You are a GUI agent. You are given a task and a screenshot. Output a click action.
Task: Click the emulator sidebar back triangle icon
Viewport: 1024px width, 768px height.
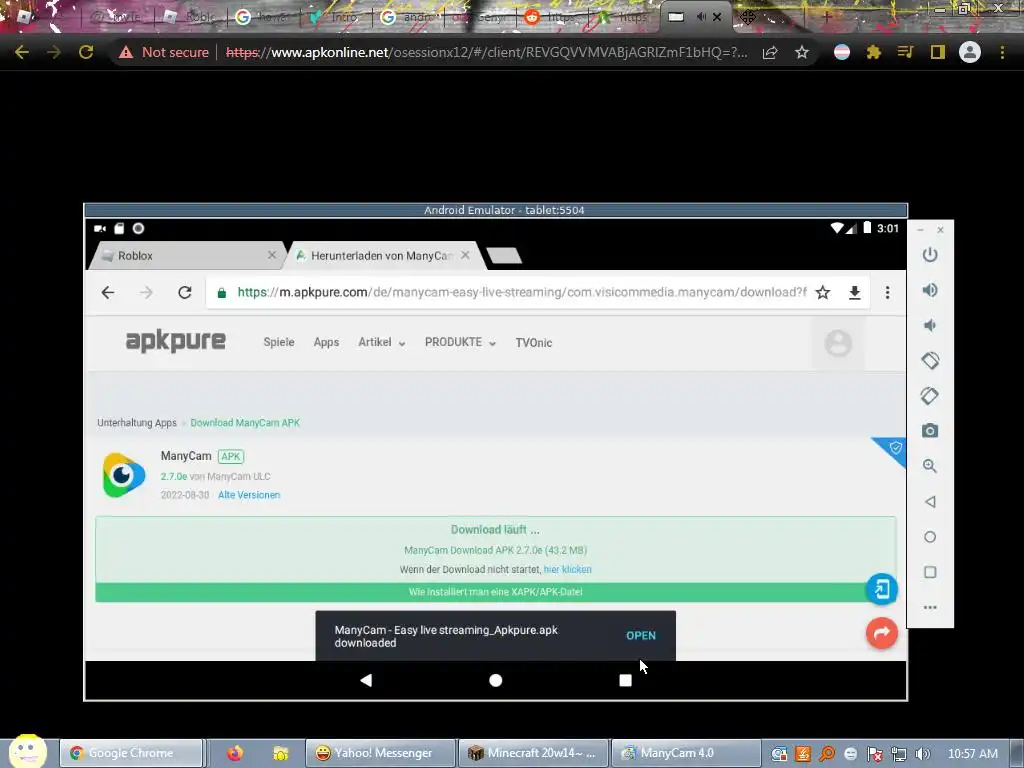point(930,502)
